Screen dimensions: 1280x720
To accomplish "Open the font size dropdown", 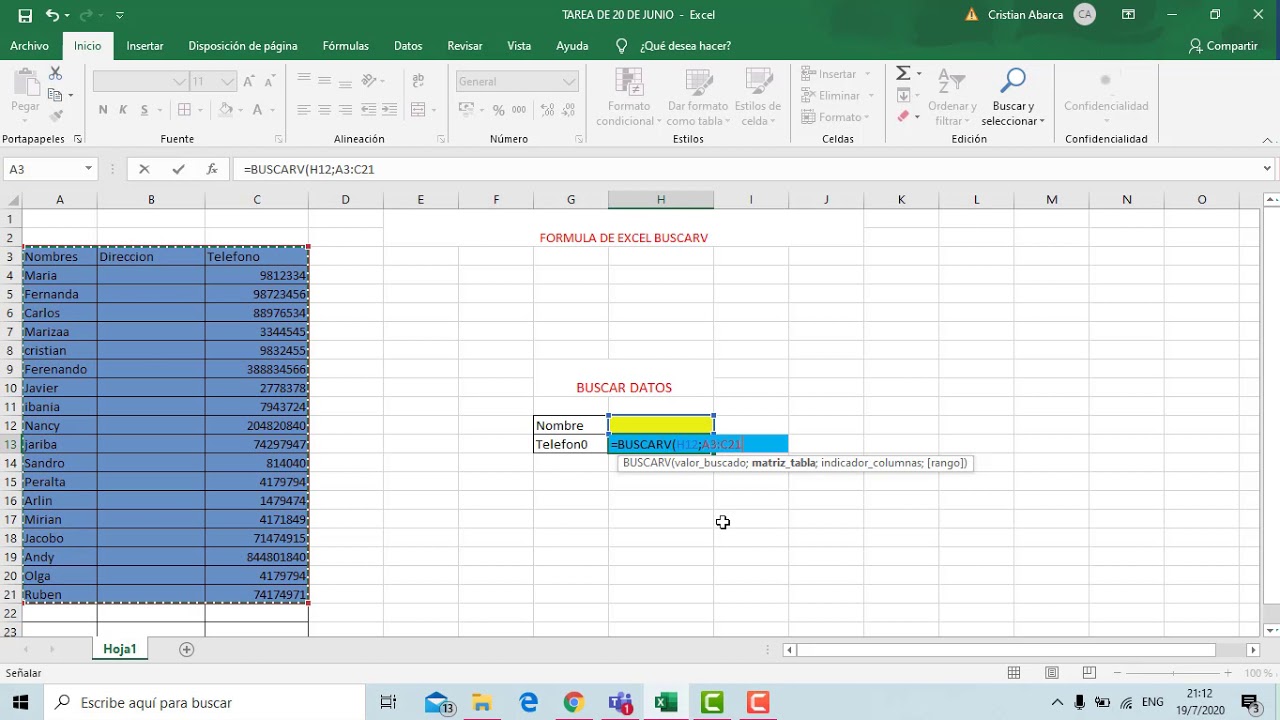I will coord(228,82).
